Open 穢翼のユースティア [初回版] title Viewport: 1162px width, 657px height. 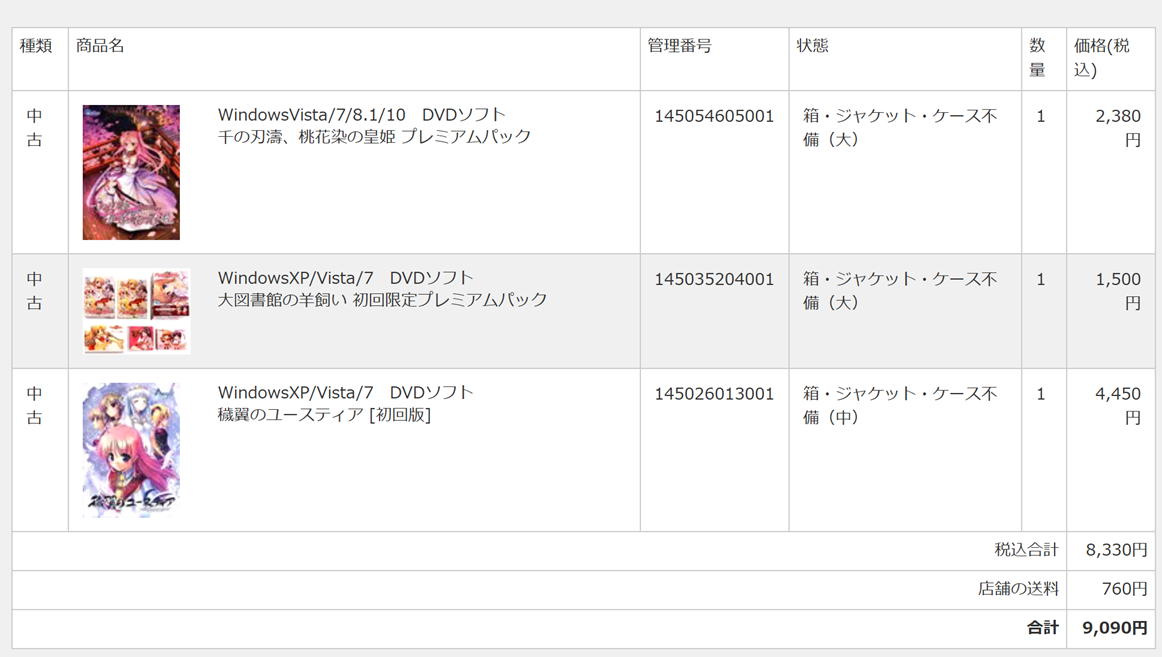(324, 414)
